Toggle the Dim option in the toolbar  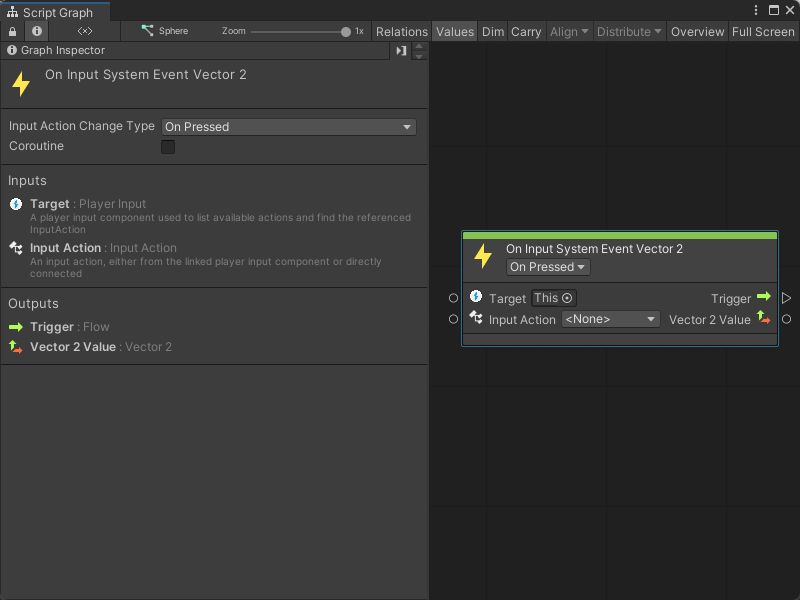tap(492, 31)
